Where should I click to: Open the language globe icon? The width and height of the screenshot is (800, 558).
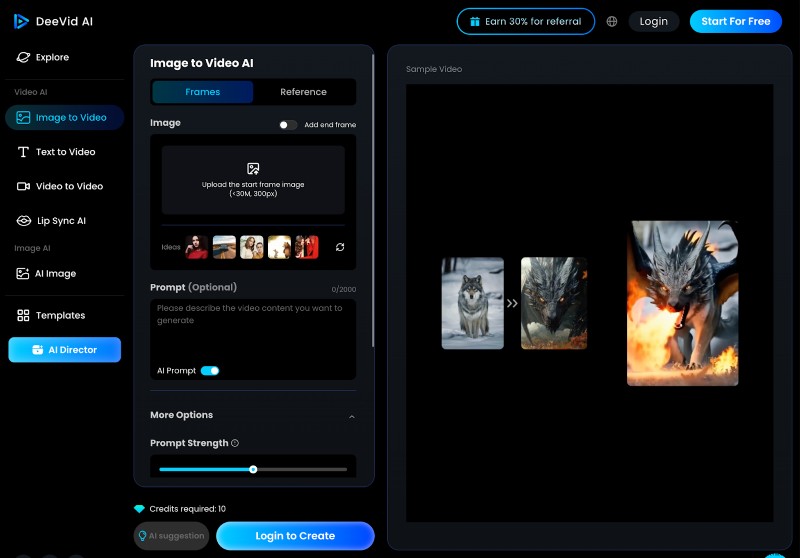pos(612,21)
